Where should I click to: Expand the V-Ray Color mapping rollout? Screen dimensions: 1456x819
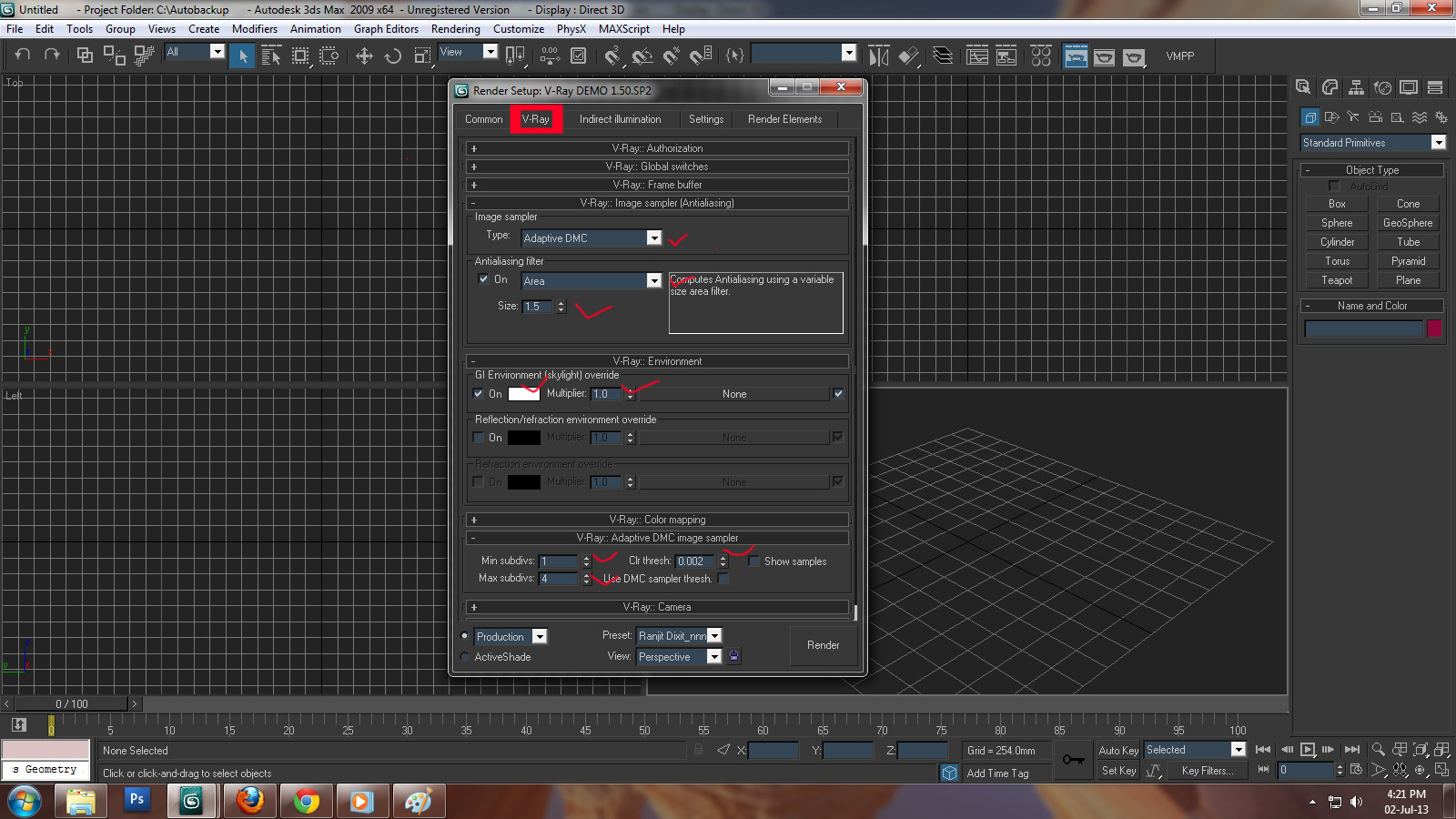[x=657, y=520]
